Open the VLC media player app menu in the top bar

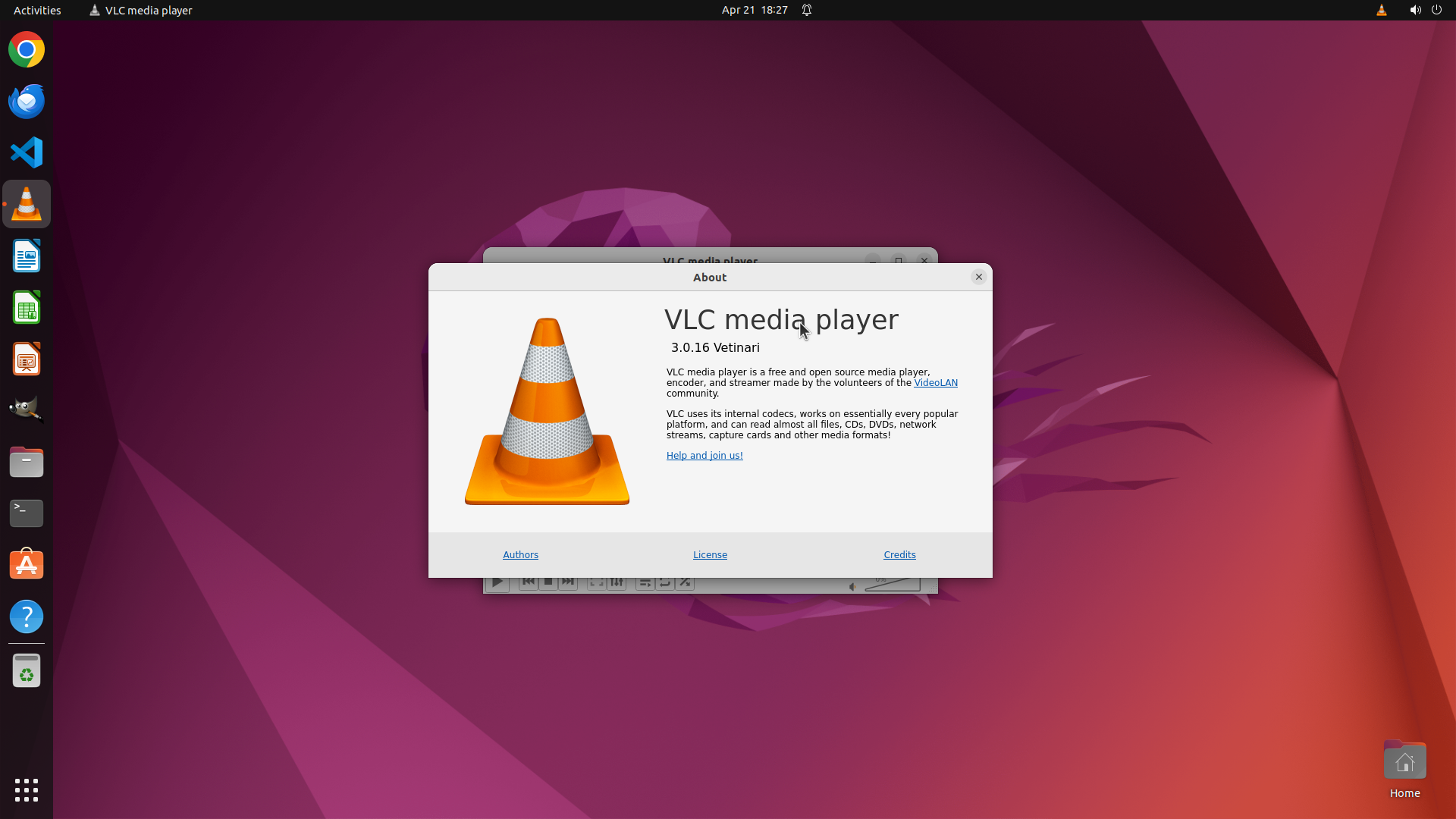[141, 10]
